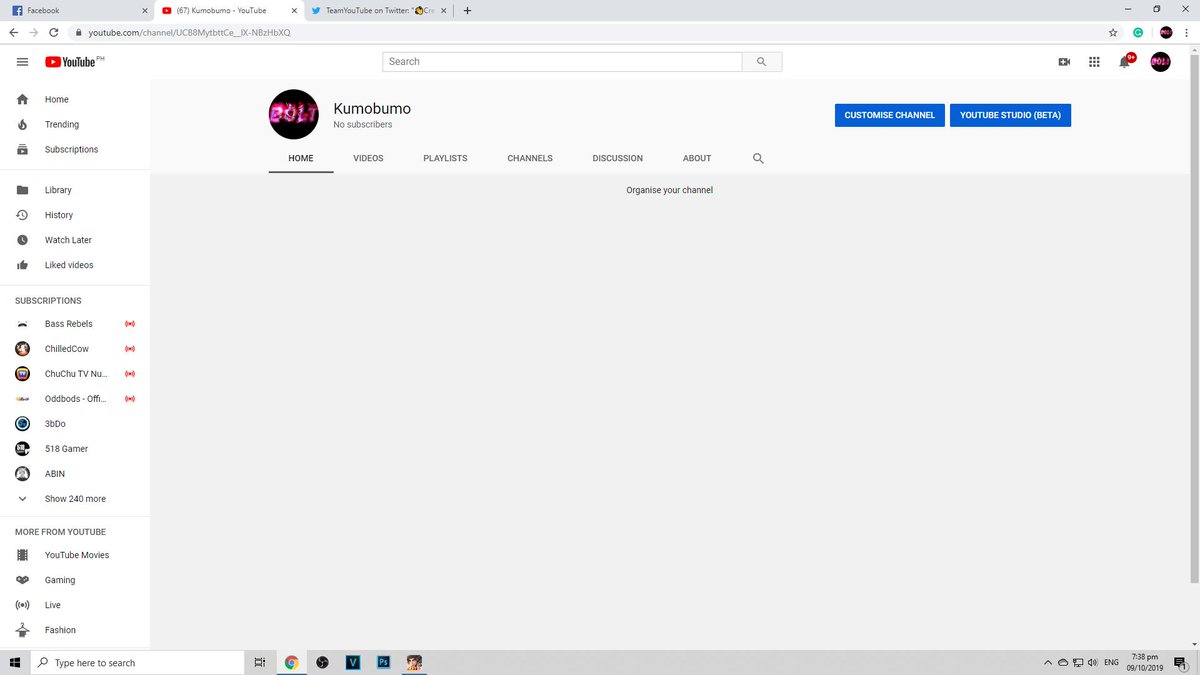This screenshot has height=675, width=1200.
Task: Switch to the CHANNELS tab
Action: coord(530,158)
